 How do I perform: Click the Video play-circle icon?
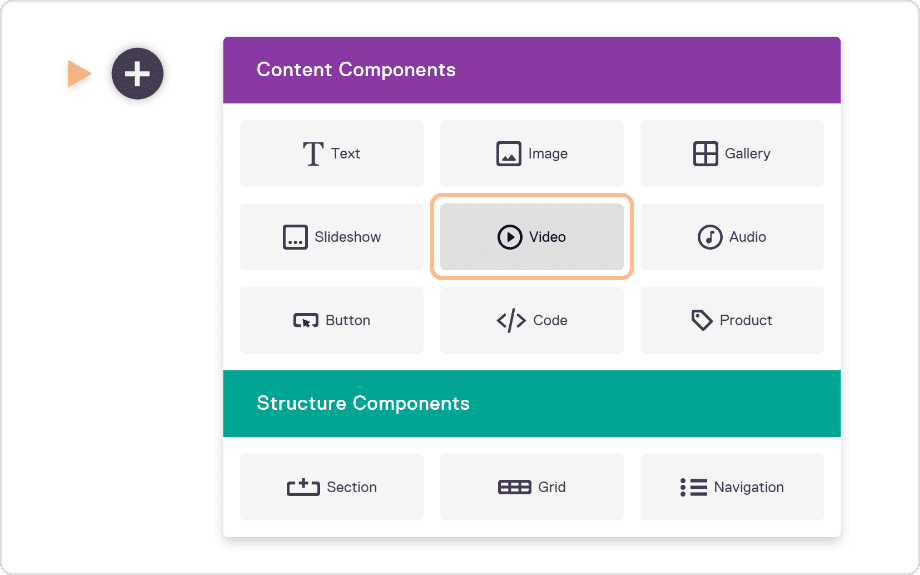tap(510, 237)
